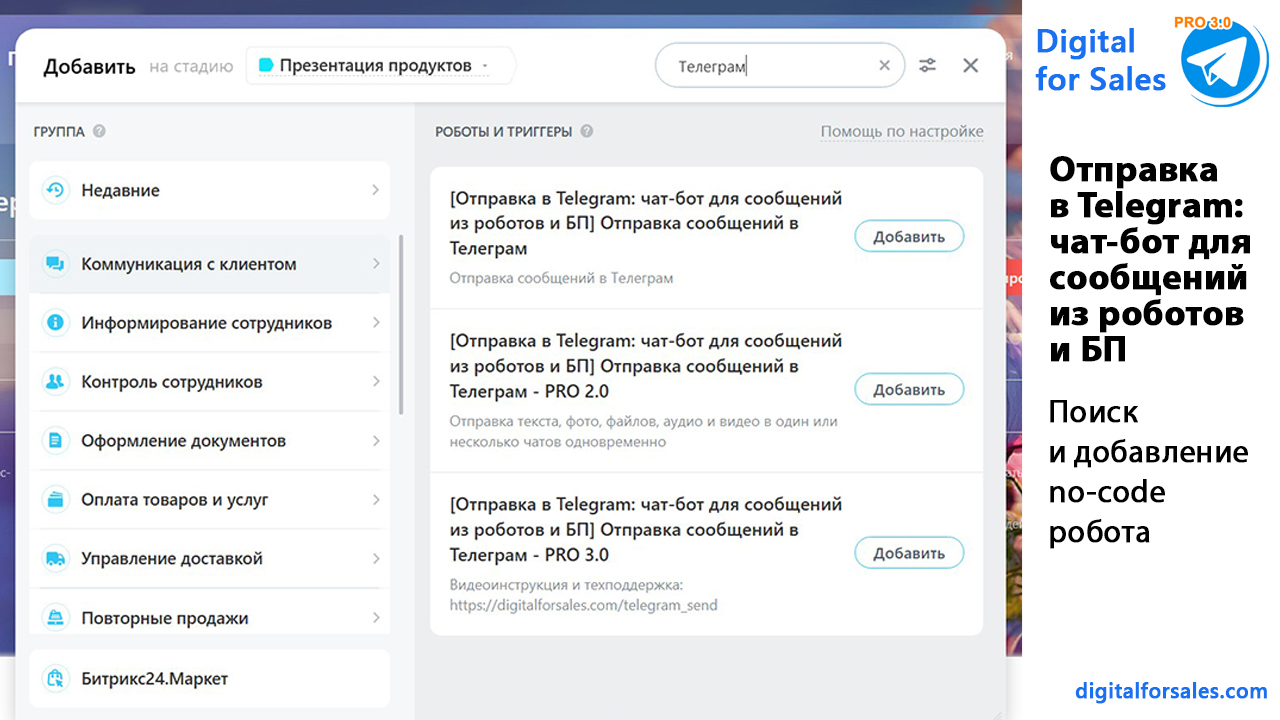Image resolution: width=1280 pixels, height=720 pixels.
Task: Click the на стадию label
Action: tap(191, 67)
